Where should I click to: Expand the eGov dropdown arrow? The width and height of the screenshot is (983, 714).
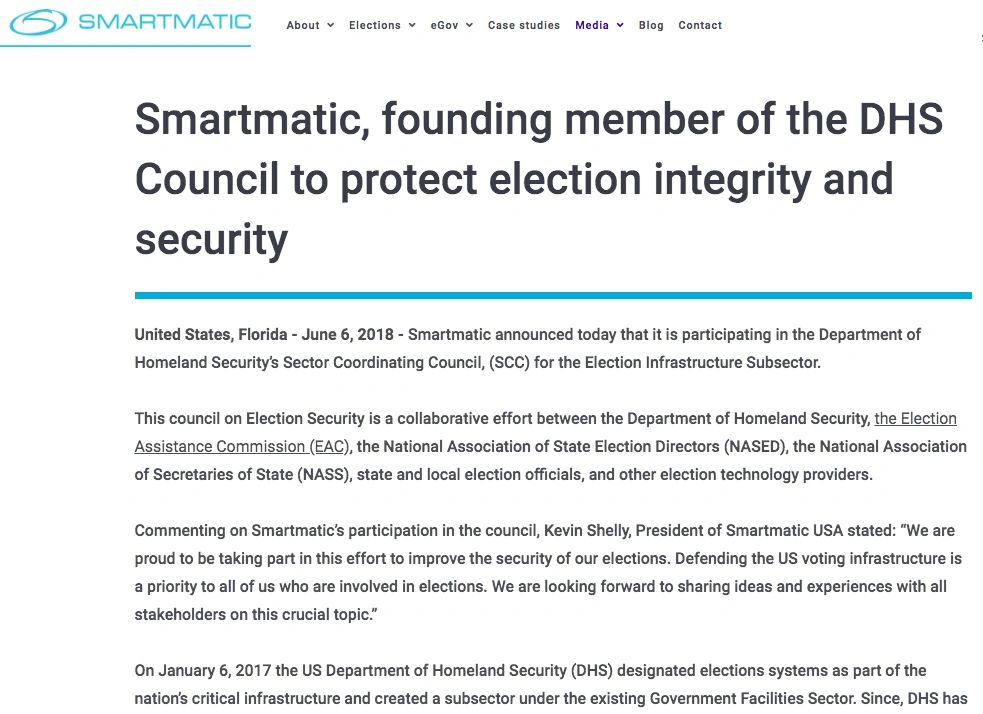click(469, 26)
